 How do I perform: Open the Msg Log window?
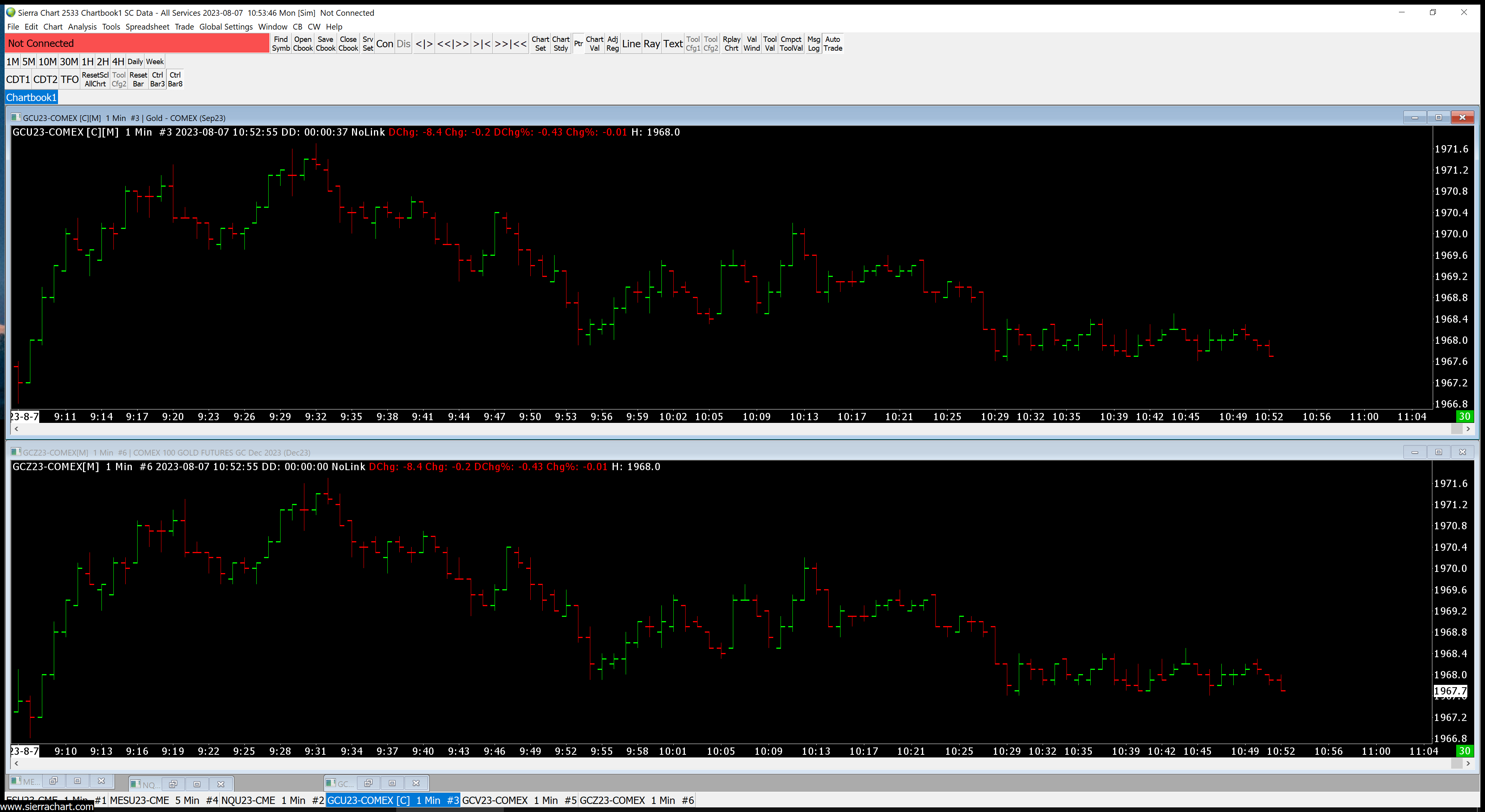(813, 44)
